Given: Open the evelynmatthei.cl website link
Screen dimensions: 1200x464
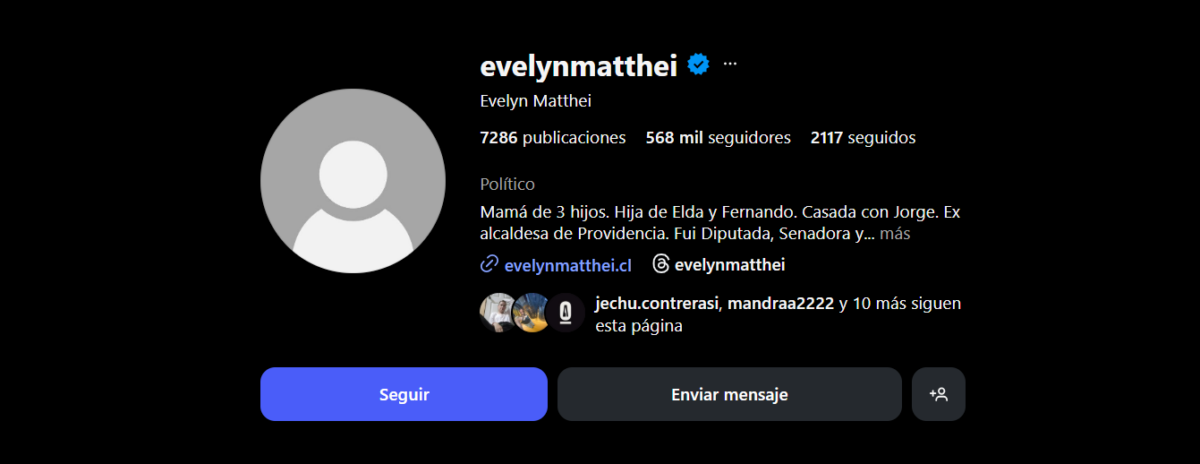Looking at the screenshot, I should coord(568,265).
